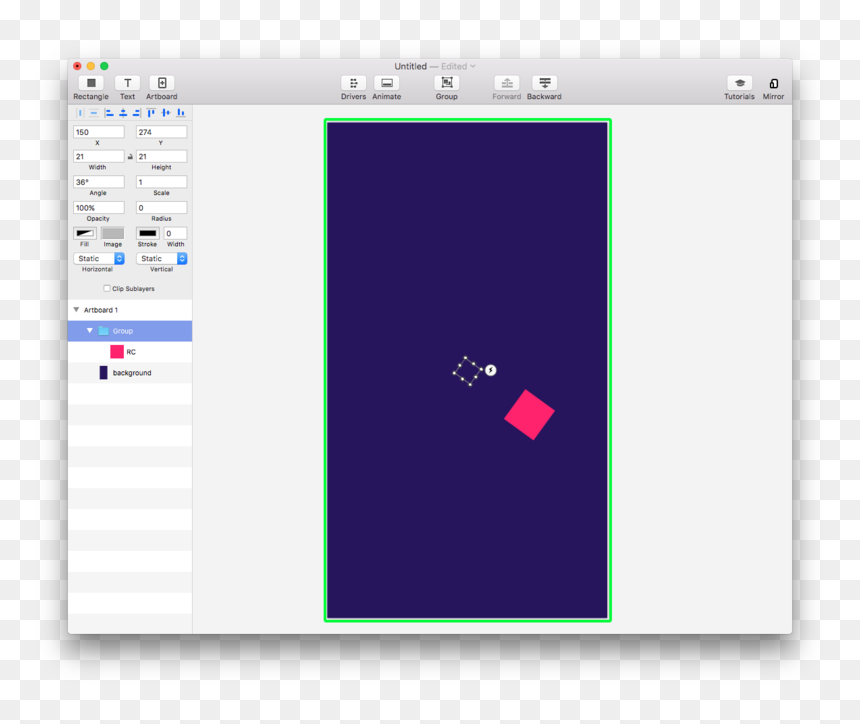Select the Artboard 1 row in layer list
The image size is (860, 724).
point(130,310)
